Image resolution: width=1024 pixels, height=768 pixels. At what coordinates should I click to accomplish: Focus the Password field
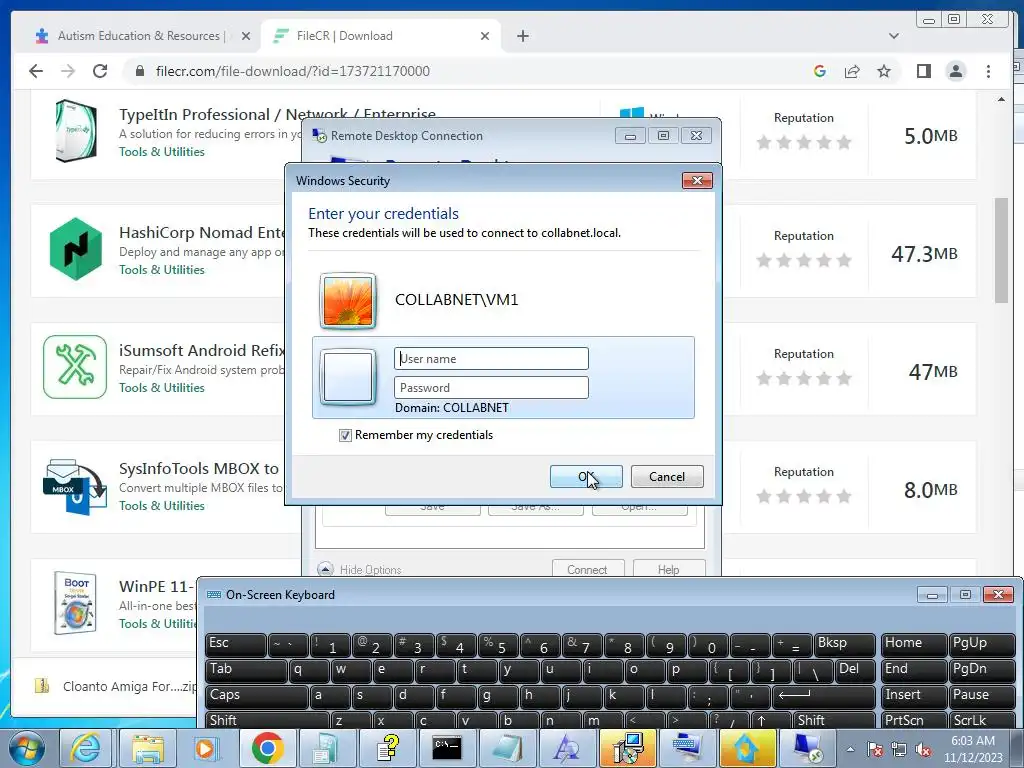[x=491, y=387]
